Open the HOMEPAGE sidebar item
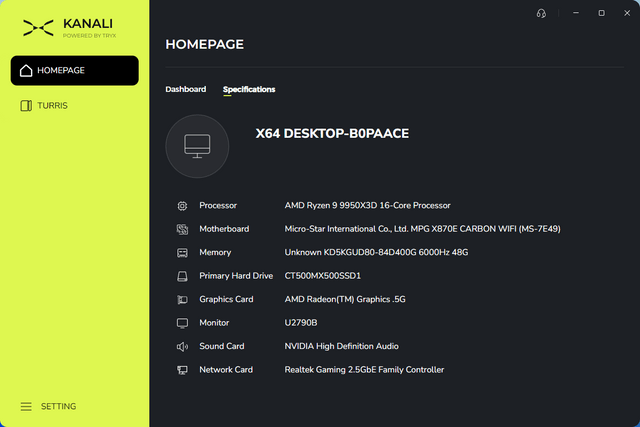 (x=75, y=71)
